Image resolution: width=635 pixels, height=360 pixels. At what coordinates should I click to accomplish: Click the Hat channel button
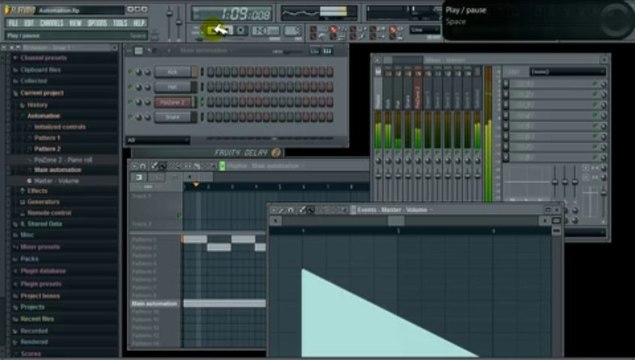coord(173,87)
